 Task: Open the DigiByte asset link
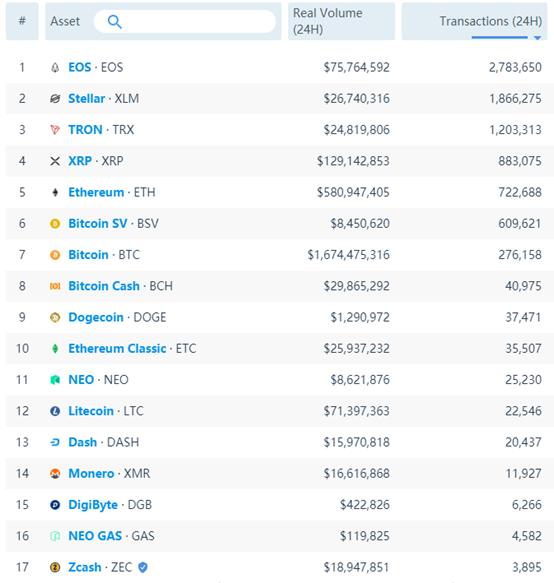(x=93, y=505)
